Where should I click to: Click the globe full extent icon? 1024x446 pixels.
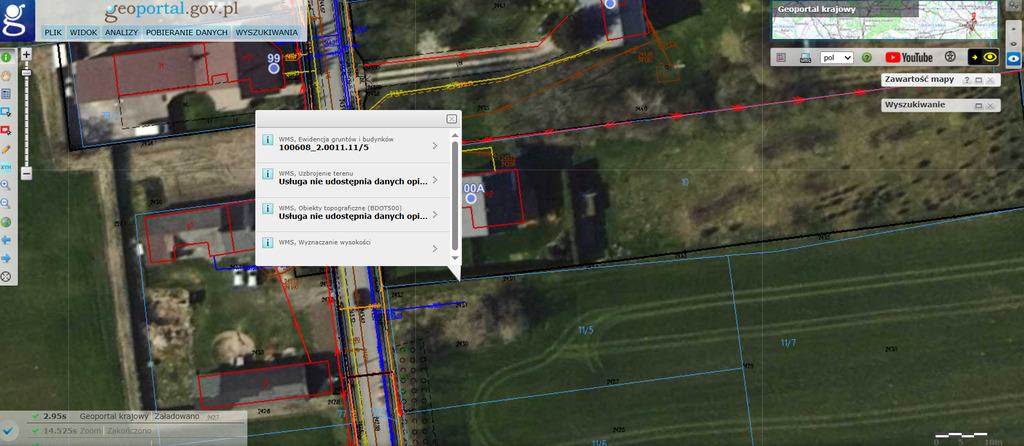6,222
